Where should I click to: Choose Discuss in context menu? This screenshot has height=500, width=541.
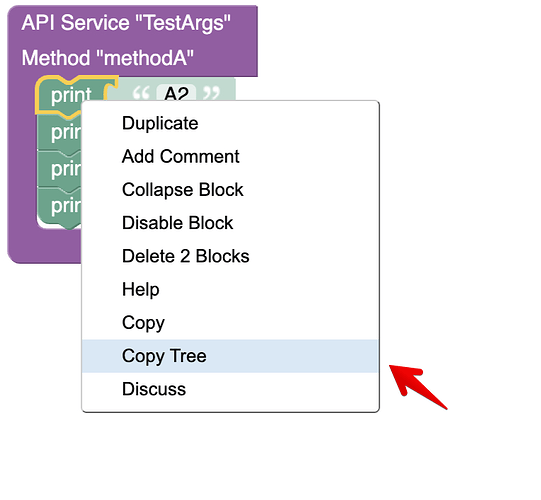(230, 389)
